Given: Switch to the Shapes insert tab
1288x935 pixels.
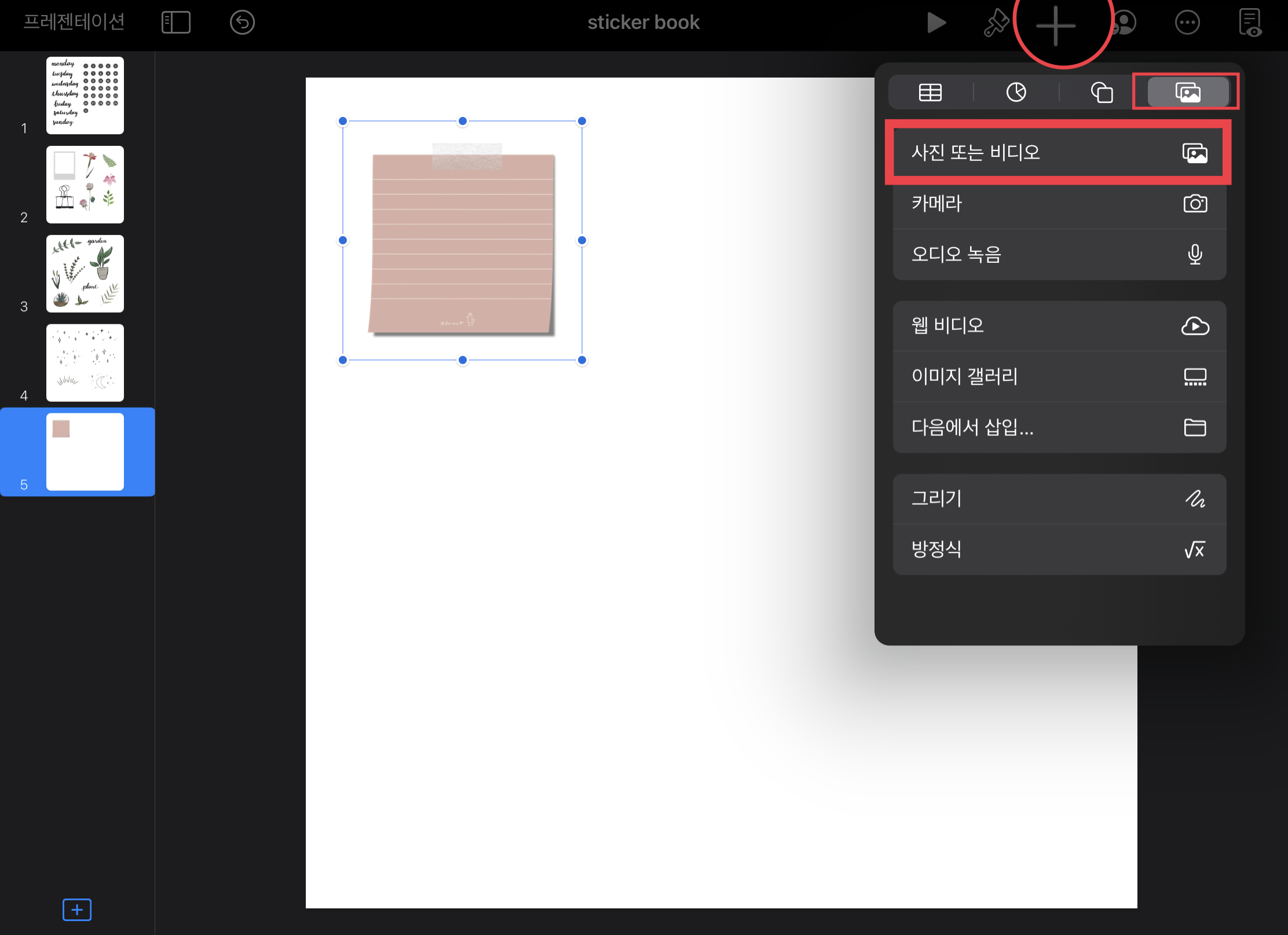Looking at the screenshot, I should [1102, 92].
